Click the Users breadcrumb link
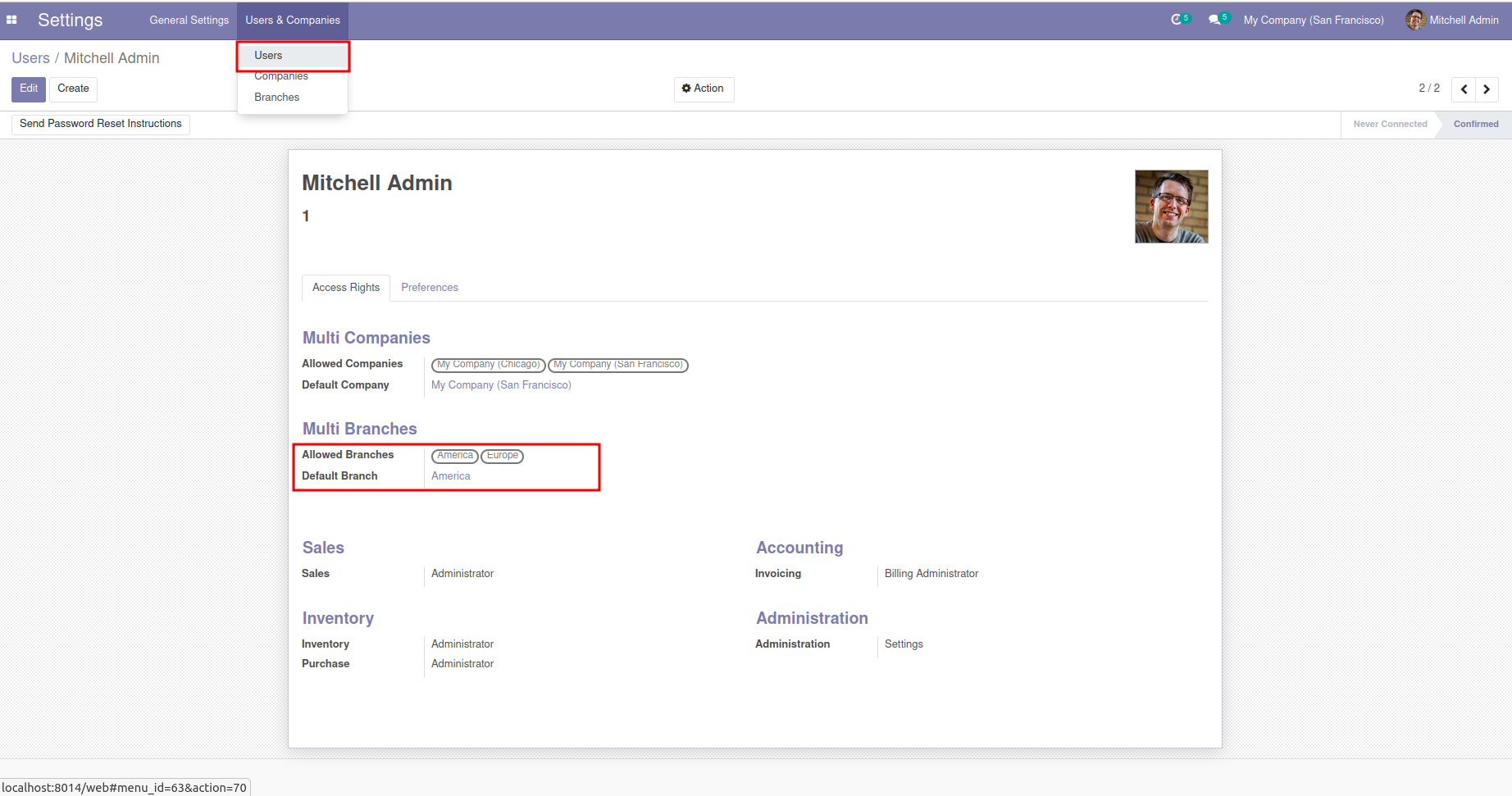Image resolution: width=1512 pixels, height=796 pixels. click(30, 58)
